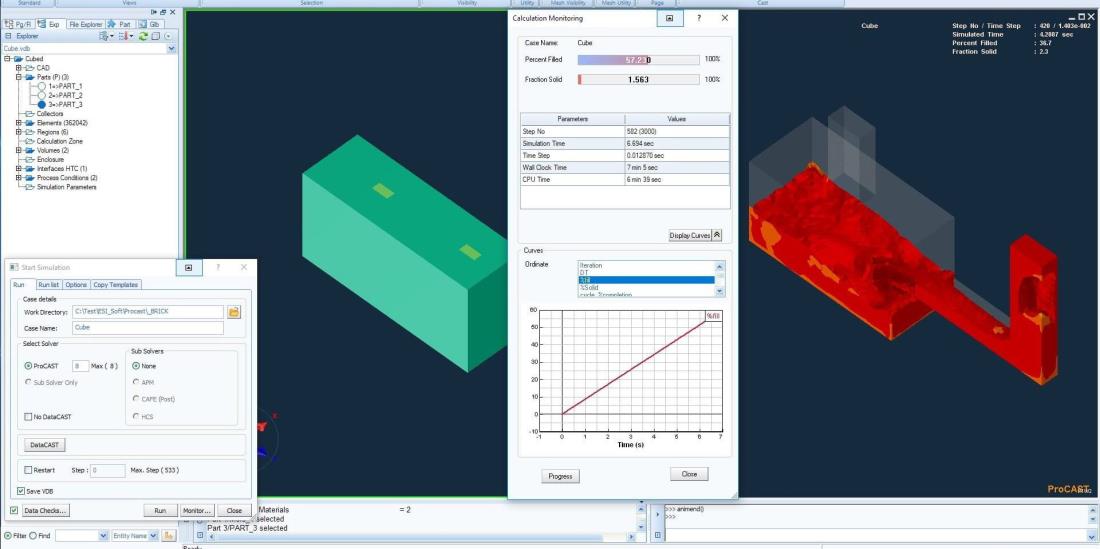The height and width of the screenshot is (549, 1100).
Task: Enable the No DataCAST checkbox
Action: tap(28, 416)
